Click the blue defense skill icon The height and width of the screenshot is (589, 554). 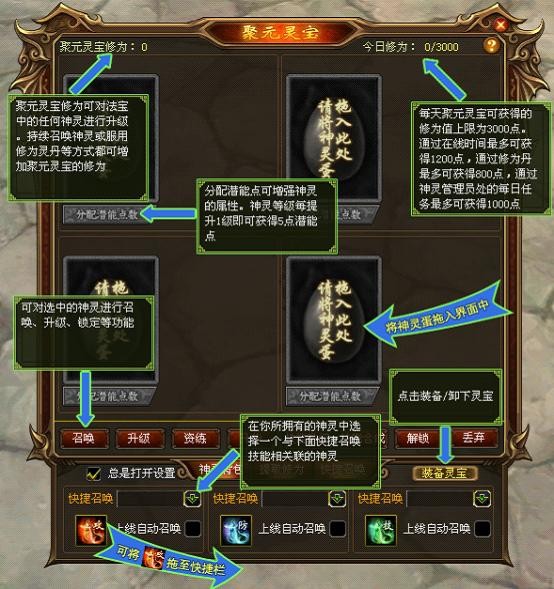click(235, 530)
